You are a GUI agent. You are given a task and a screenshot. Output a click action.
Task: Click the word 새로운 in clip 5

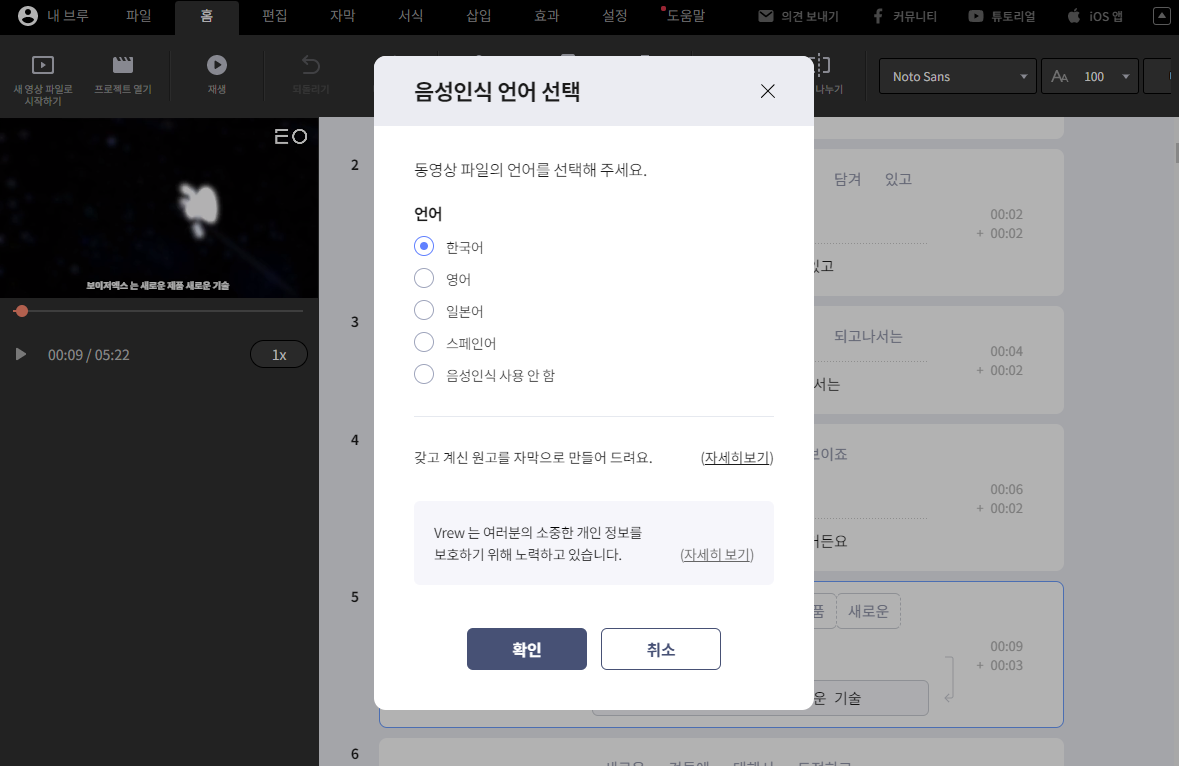coord(868,612)
